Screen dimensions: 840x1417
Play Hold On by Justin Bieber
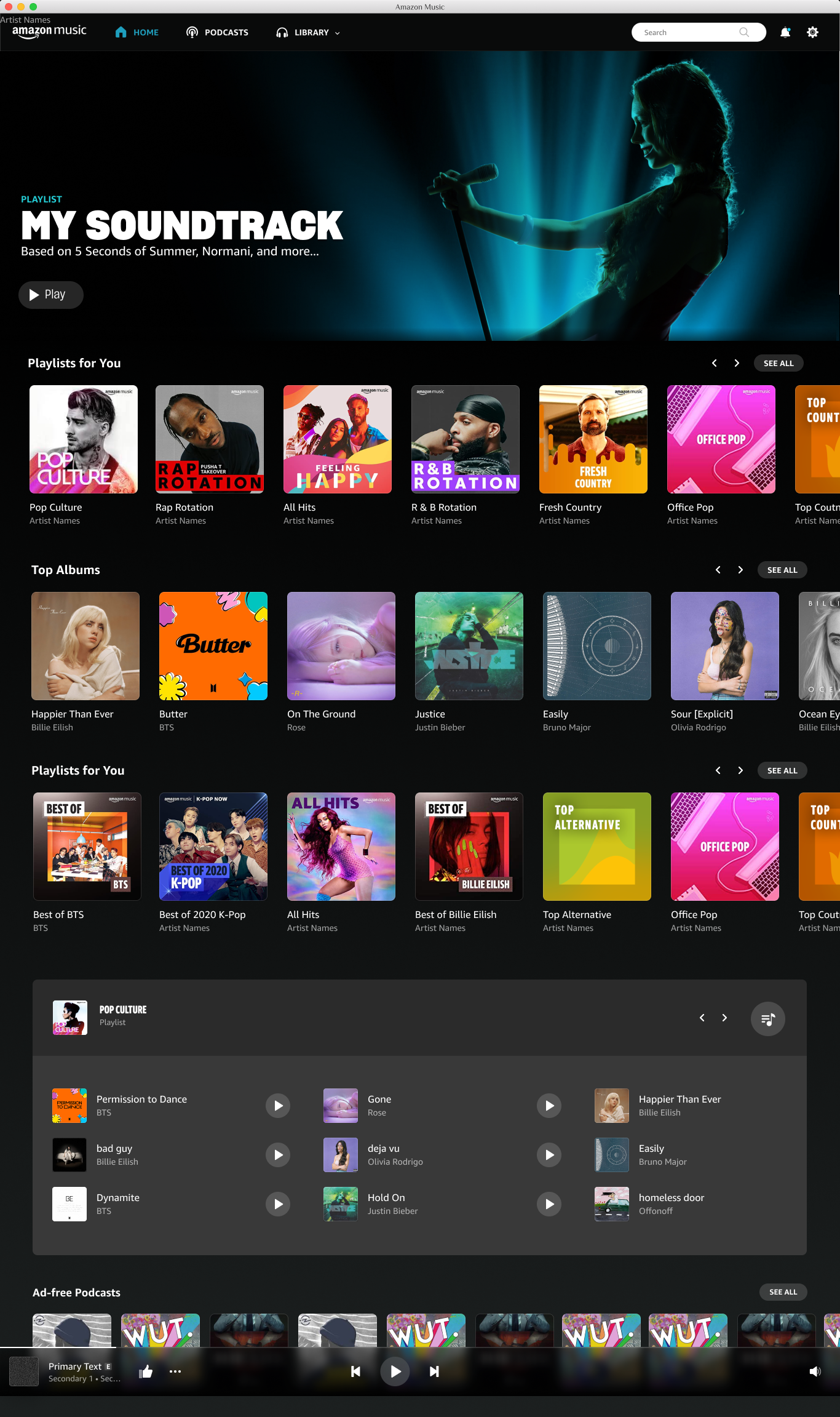549,1204
